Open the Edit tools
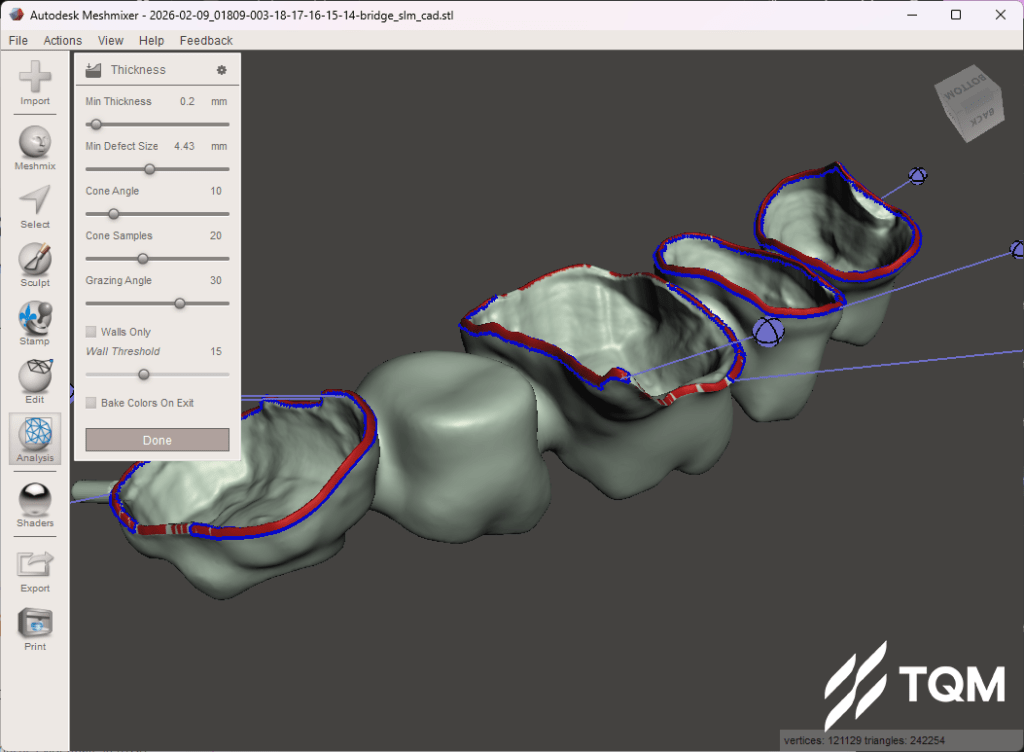Image resolution: width=1024 pixels, height=752 pixels. coord(35,377)
